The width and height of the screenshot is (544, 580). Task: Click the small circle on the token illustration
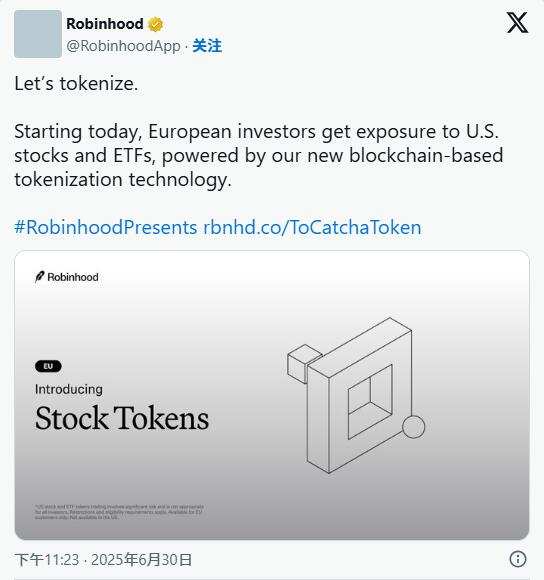point(413,426)
